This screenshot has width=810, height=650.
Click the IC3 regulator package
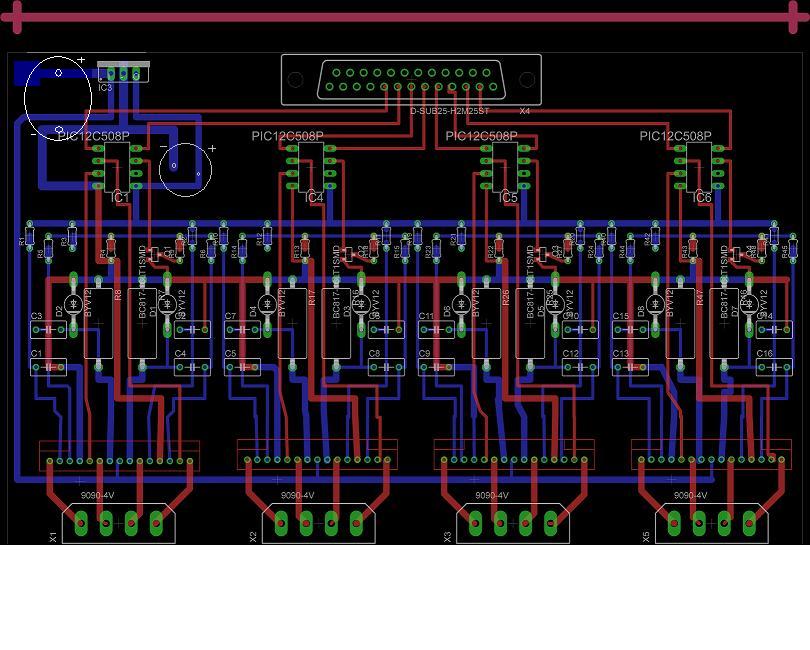[123, 72]
